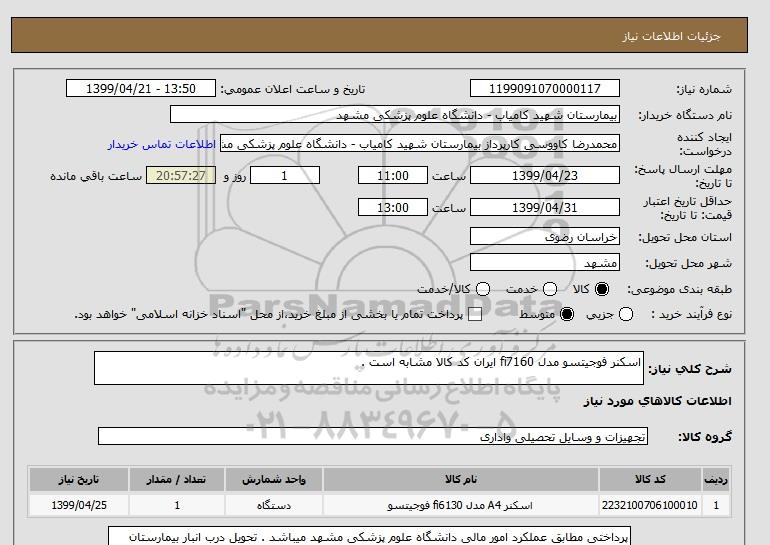The width and height of the screenshot is (770, 545).
Task: Click the need number field 1199091070000117
Action: pos(545,88)
